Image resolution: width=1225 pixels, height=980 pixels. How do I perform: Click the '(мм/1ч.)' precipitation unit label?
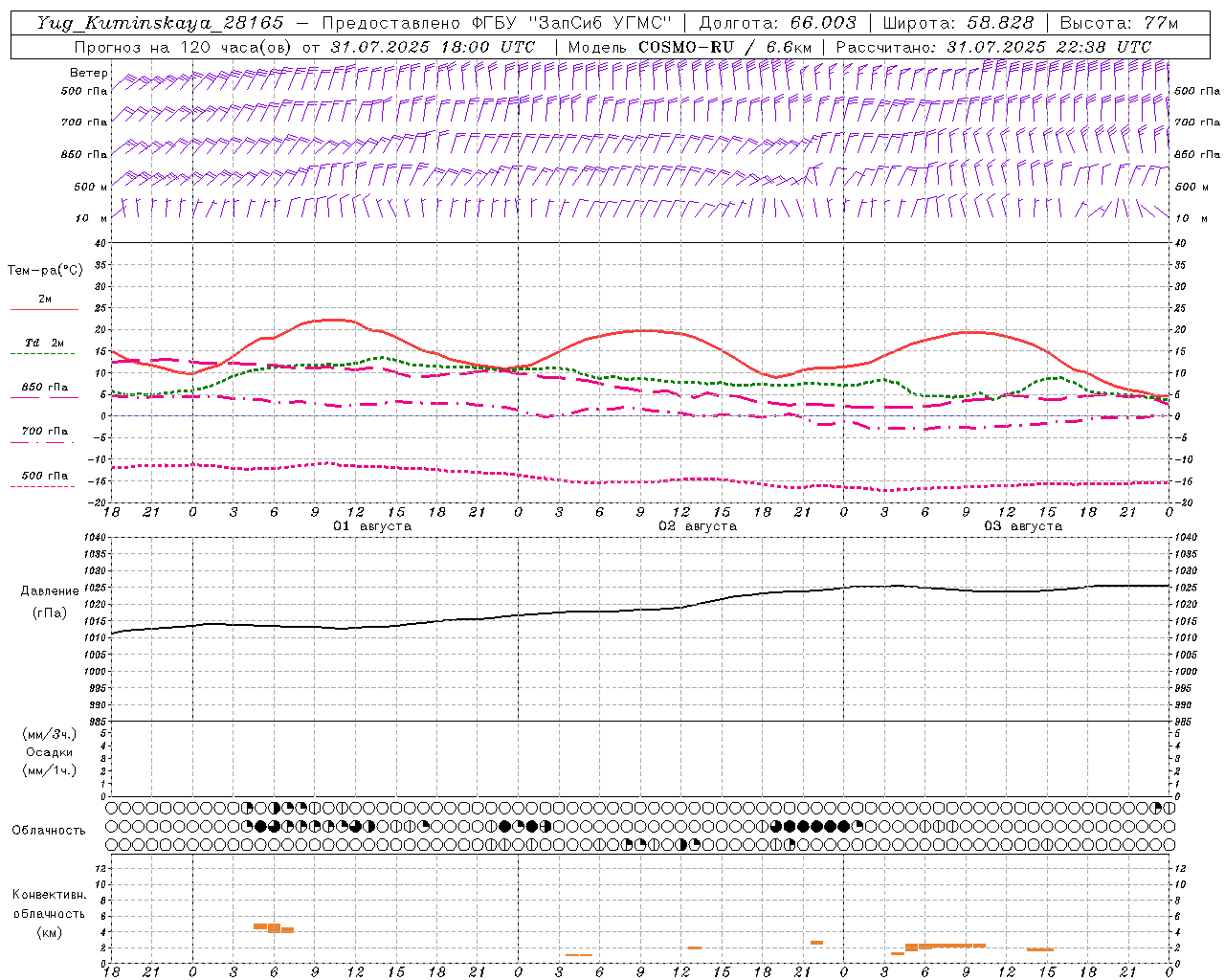(x=50, y=771)
